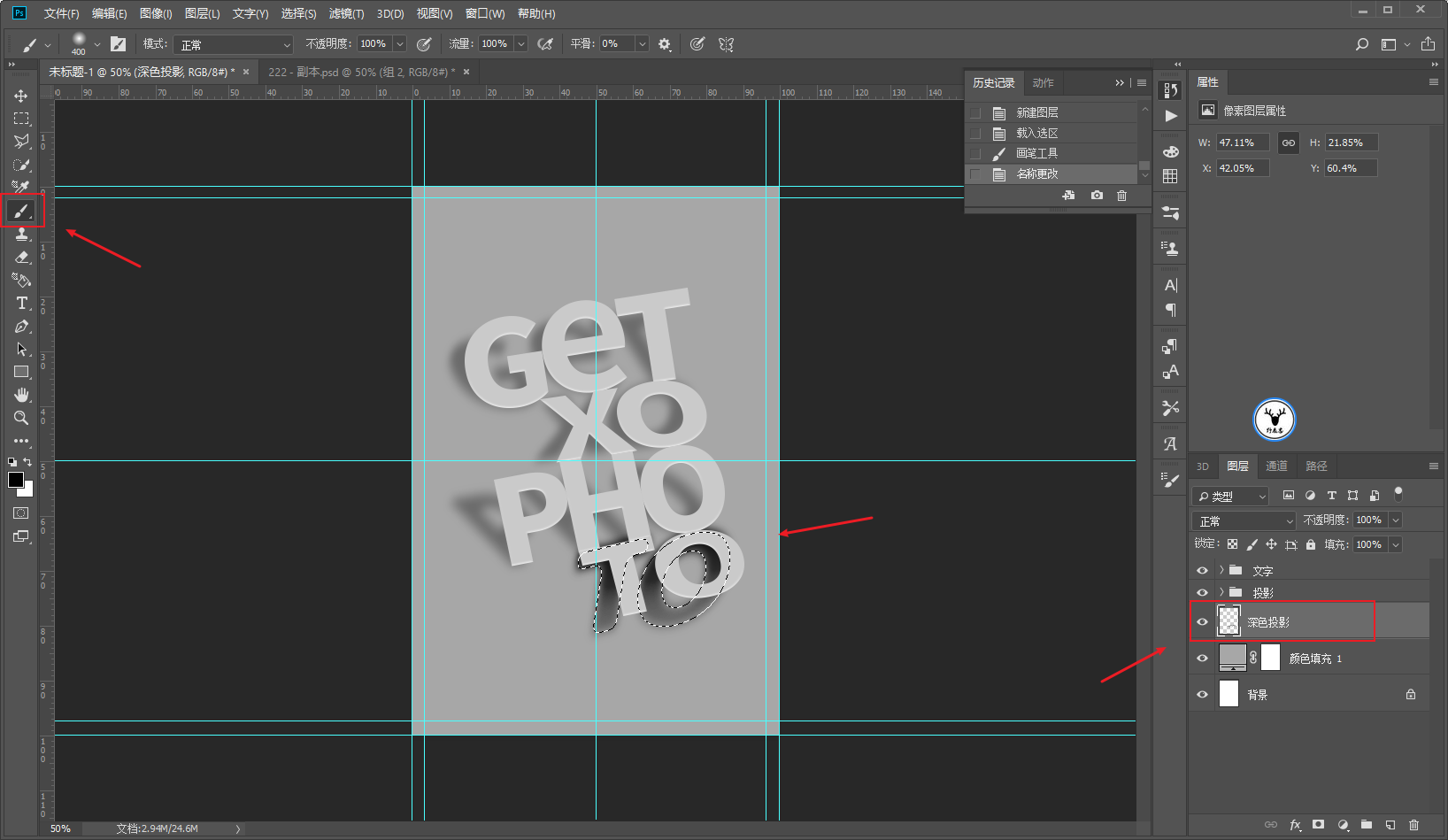Screen dimensions: 1448x840
Task: Switch to 动作 tab
Action: coord(1043,82)
